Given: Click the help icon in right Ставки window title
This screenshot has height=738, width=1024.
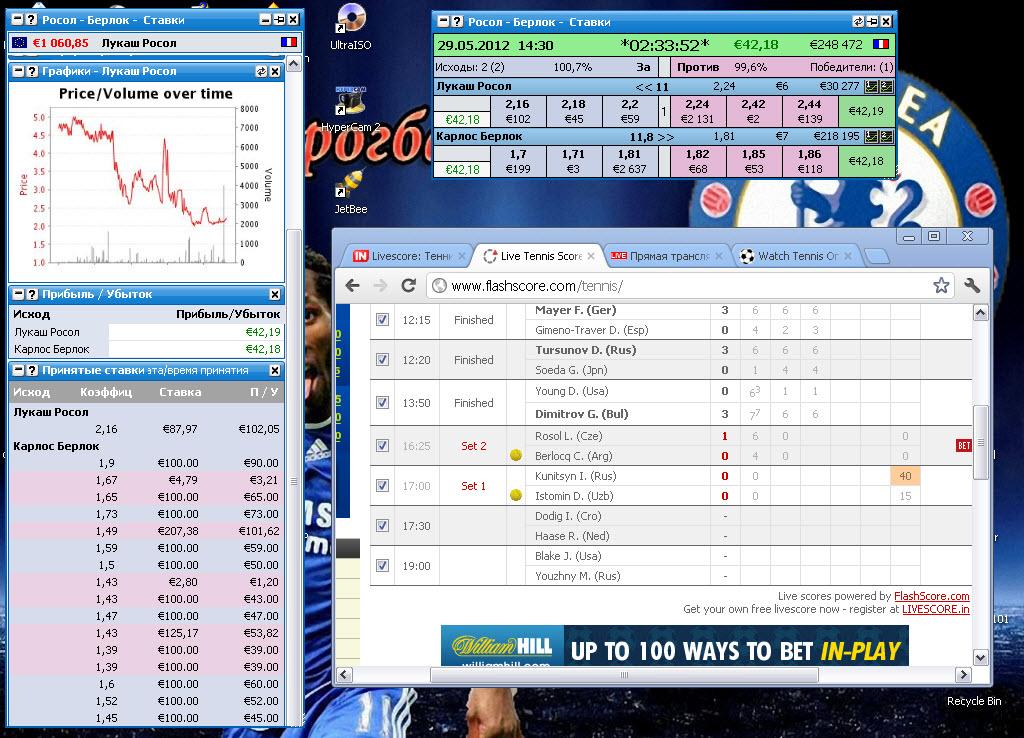Looking at the screenshot, I should click(457, 22).
